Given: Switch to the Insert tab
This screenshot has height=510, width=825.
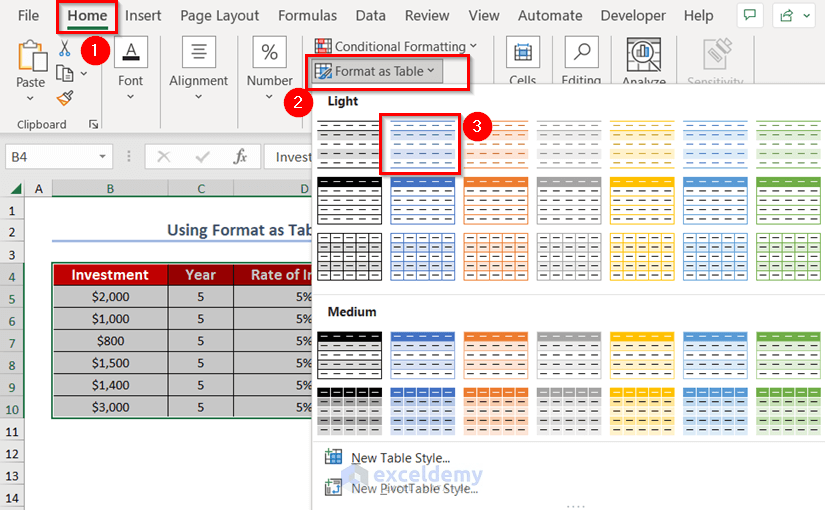Looking at the screenshot, I should (143, 16).
